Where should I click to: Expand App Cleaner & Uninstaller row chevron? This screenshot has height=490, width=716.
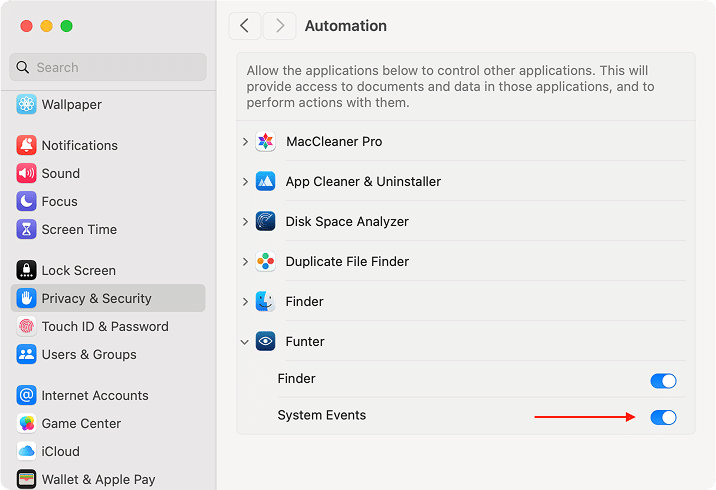tap(245, 181)
